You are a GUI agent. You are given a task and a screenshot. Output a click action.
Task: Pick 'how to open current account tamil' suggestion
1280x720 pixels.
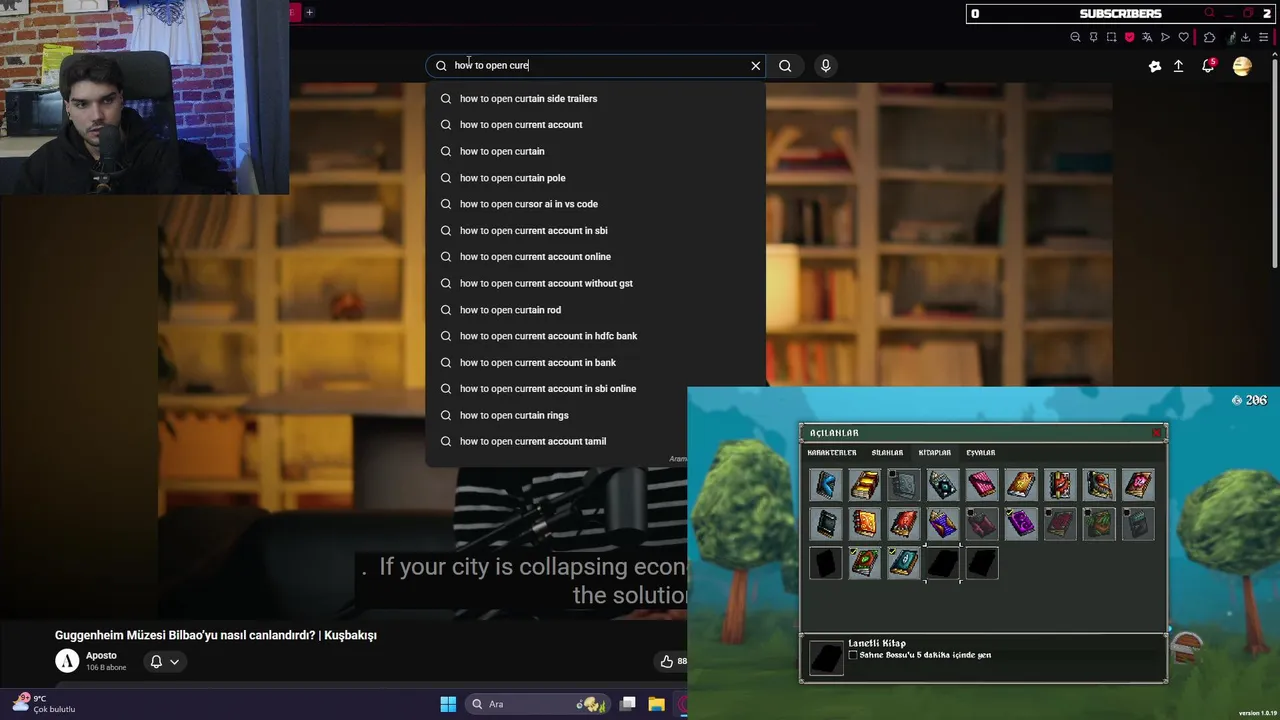pos(595,441)
